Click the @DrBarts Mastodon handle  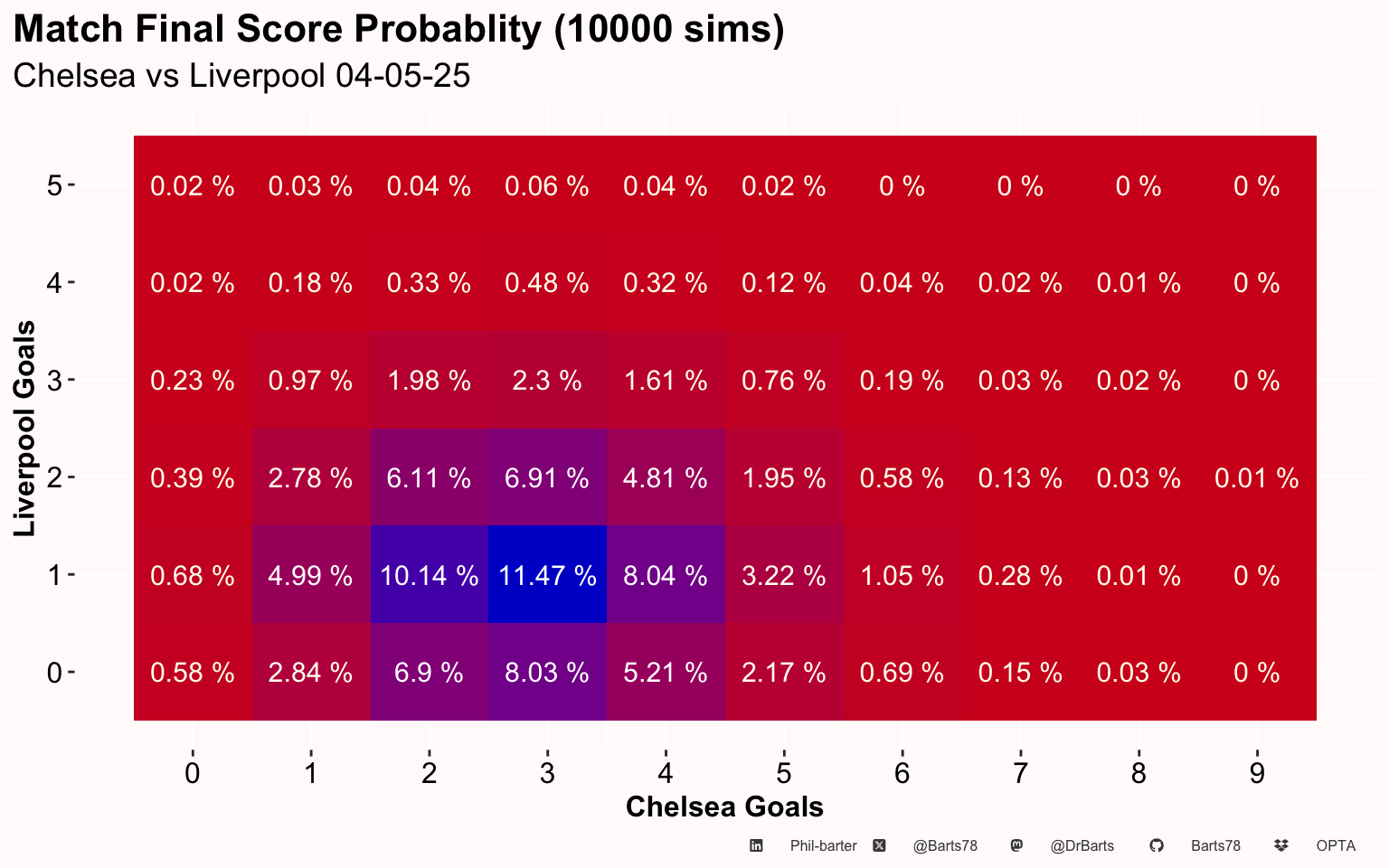[x=1082, y=846]
